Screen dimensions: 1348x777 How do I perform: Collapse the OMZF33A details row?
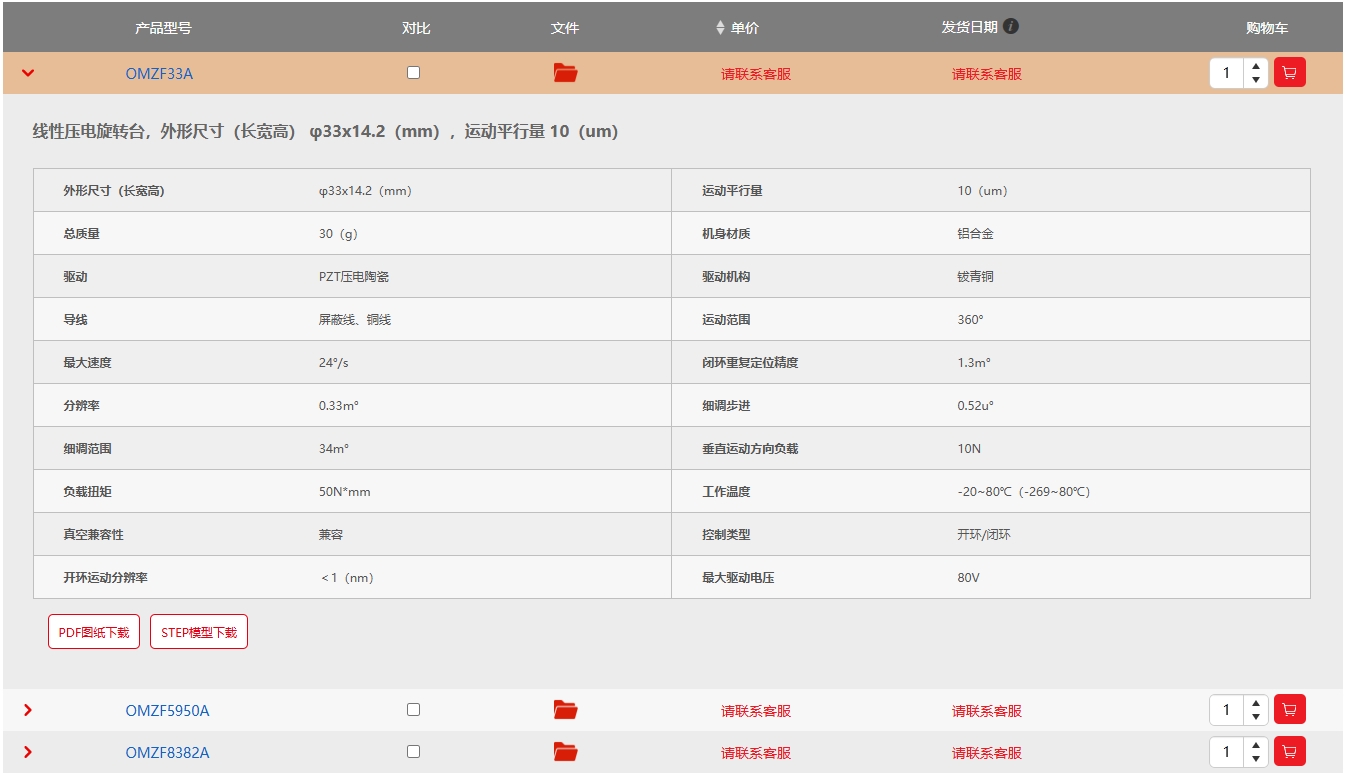[x=28, y=73]
